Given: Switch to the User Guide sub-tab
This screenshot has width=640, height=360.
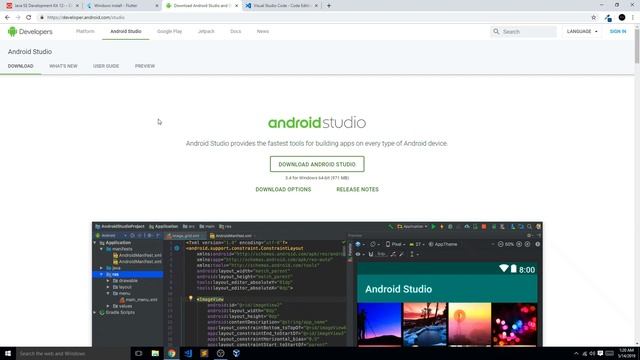Looking at the screenshot, I should [106, 66].
